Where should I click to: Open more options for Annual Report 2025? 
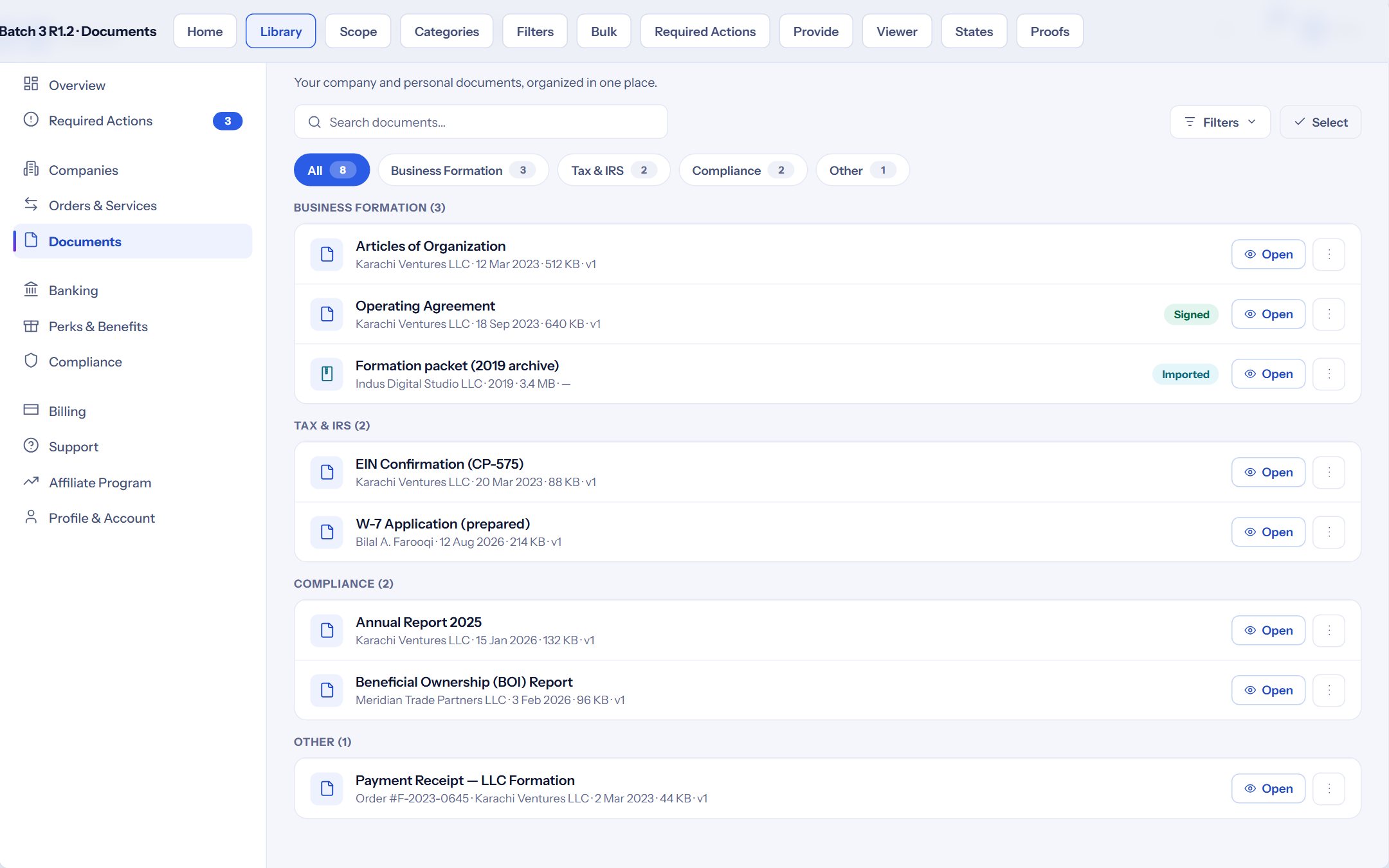pyautogui.click(x=1329, y=631)
